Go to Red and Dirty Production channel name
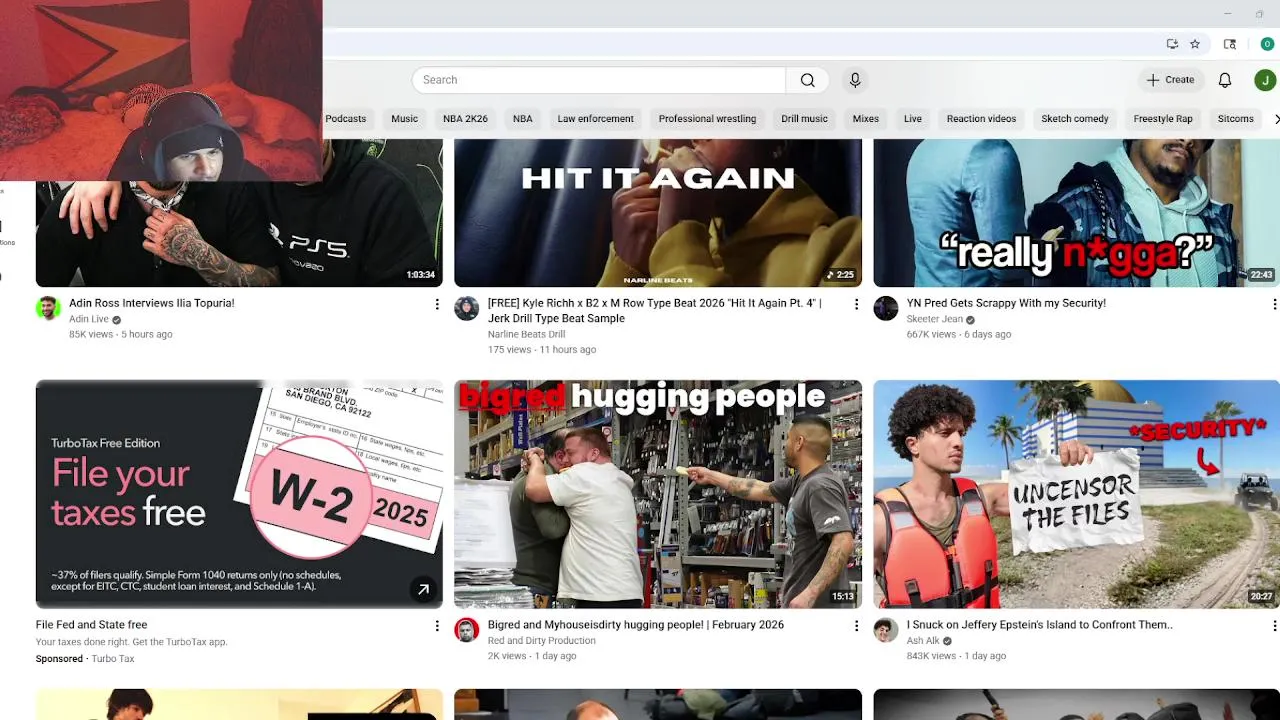The width and height of the screenshot is (1280, 720). point(542,641)
